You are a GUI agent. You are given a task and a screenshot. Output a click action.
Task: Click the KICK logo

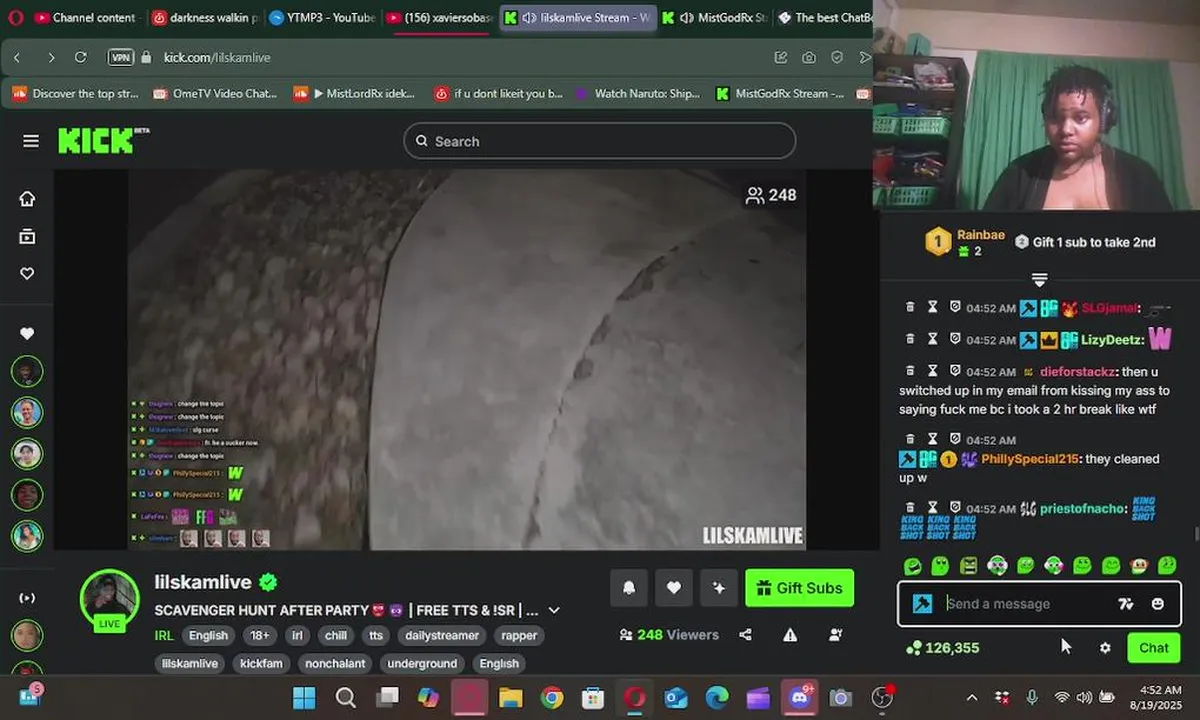pos(102,140)
